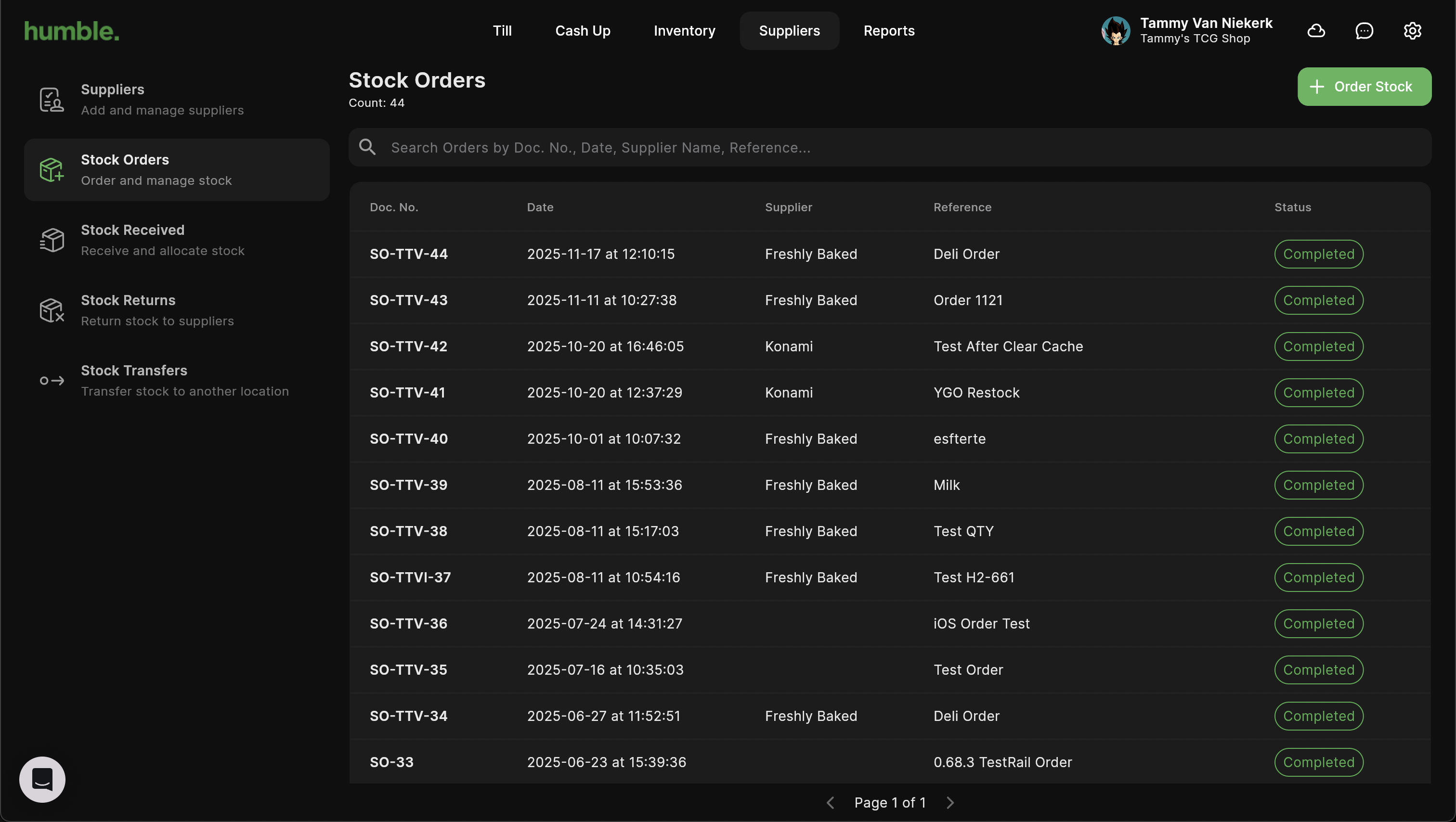The width and height of the screenshot is (1456, 822).
Task: Go to previous page chevron
Action: click(x=830, y=803)
